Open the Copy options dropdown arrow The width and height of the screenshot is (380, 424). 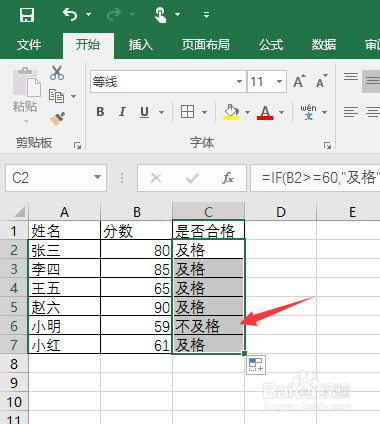(x=73, y=97)
